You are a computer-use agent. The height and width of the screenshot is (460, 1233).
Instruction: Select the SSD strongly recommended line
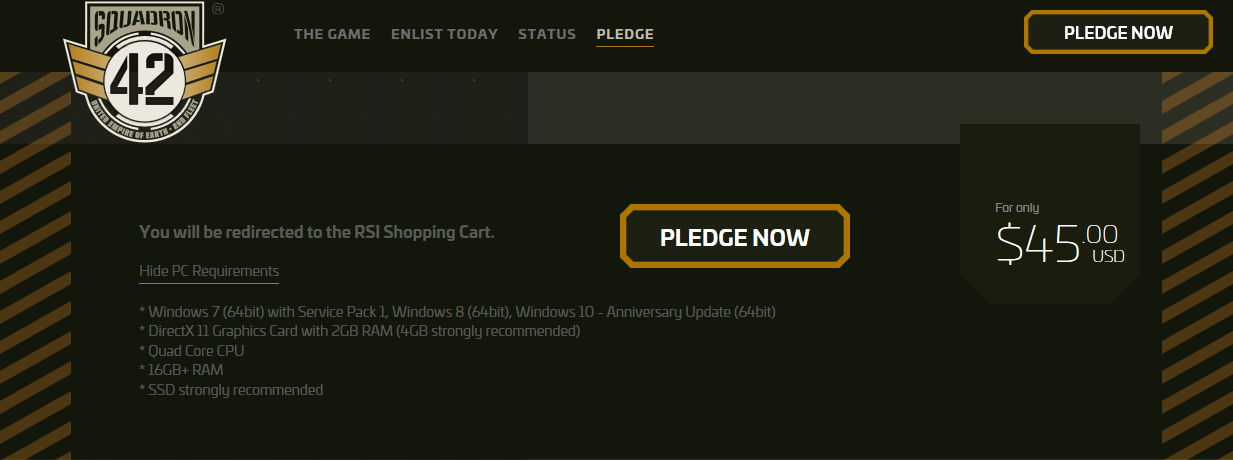tap(231, 390)
